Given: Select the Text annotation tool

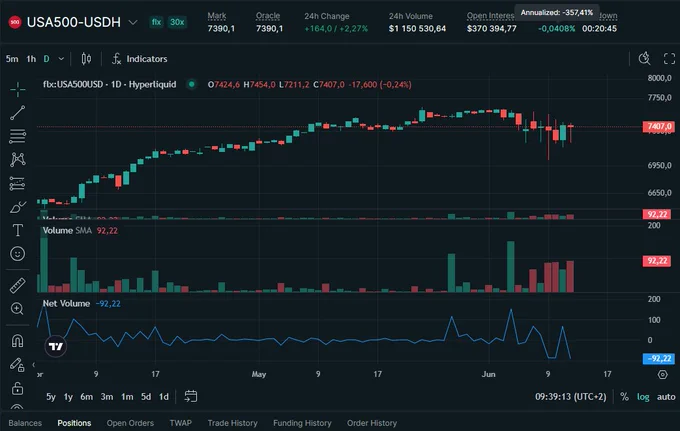Looking at the screenshot, I should [x=18, y=230].
